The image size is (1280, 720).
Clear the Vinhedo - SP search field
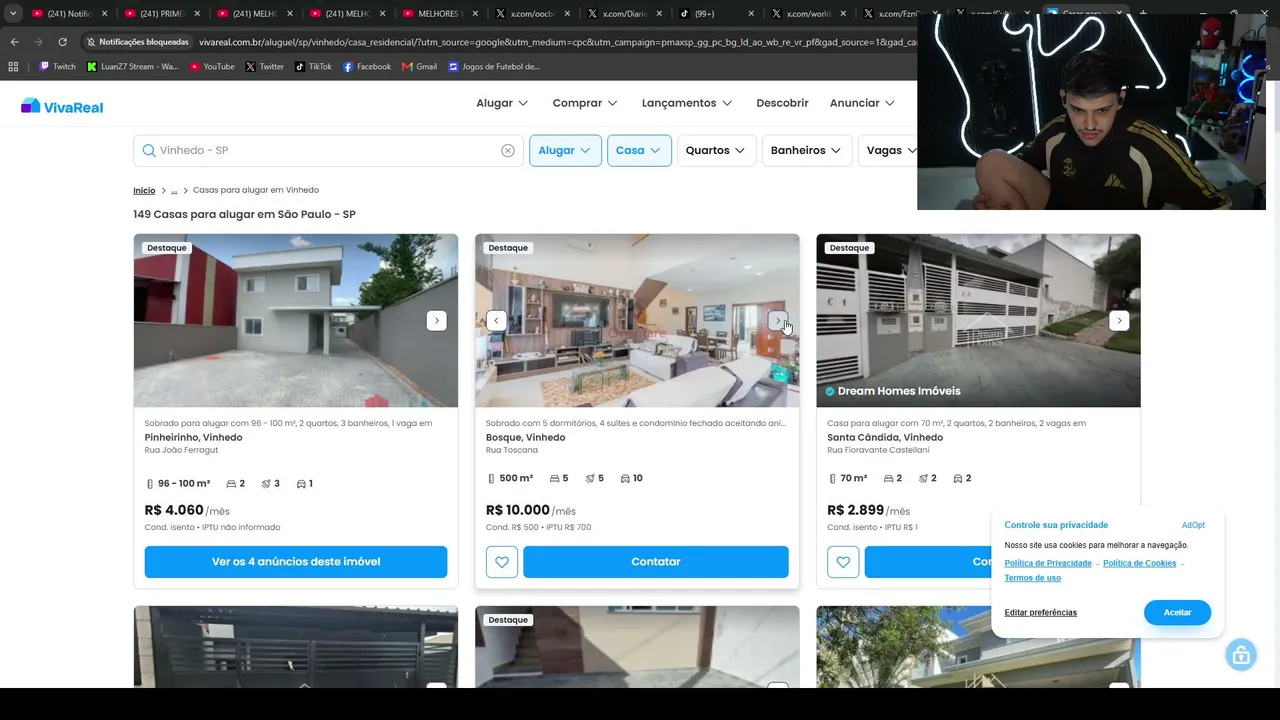(x=508, y=150)
